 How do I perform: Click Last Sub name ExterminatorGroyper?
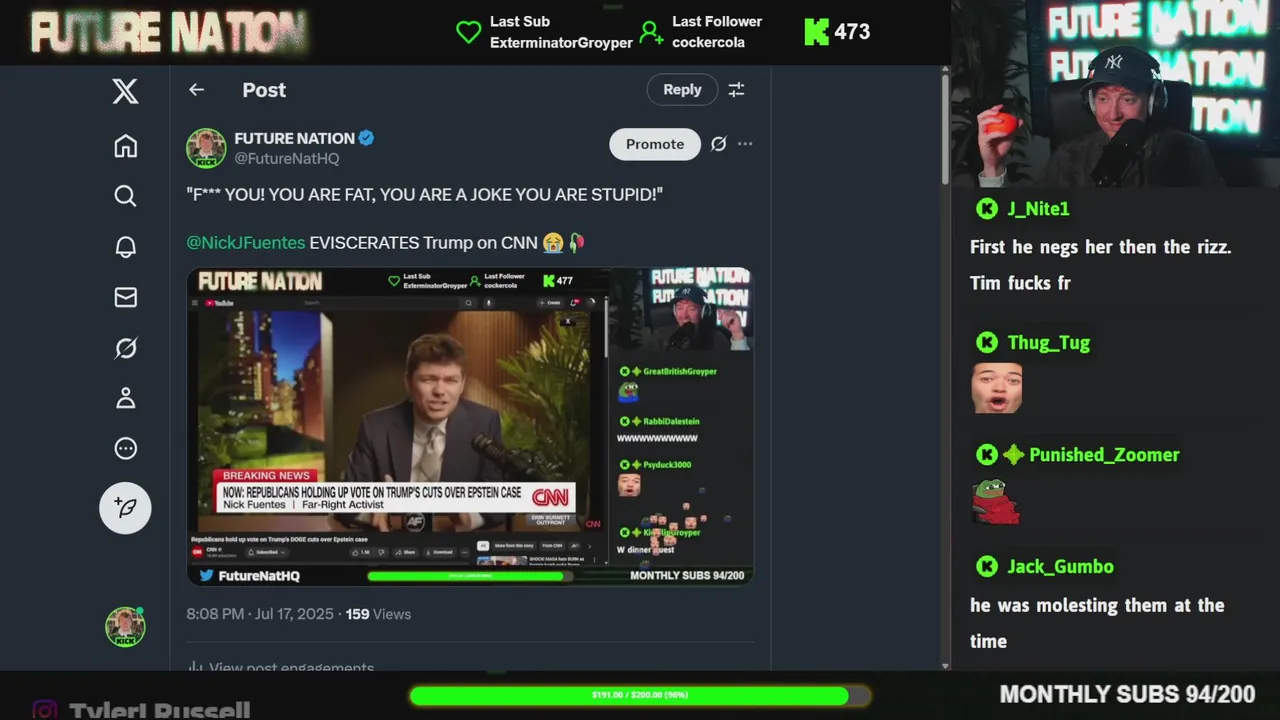[x=561, y=43]
